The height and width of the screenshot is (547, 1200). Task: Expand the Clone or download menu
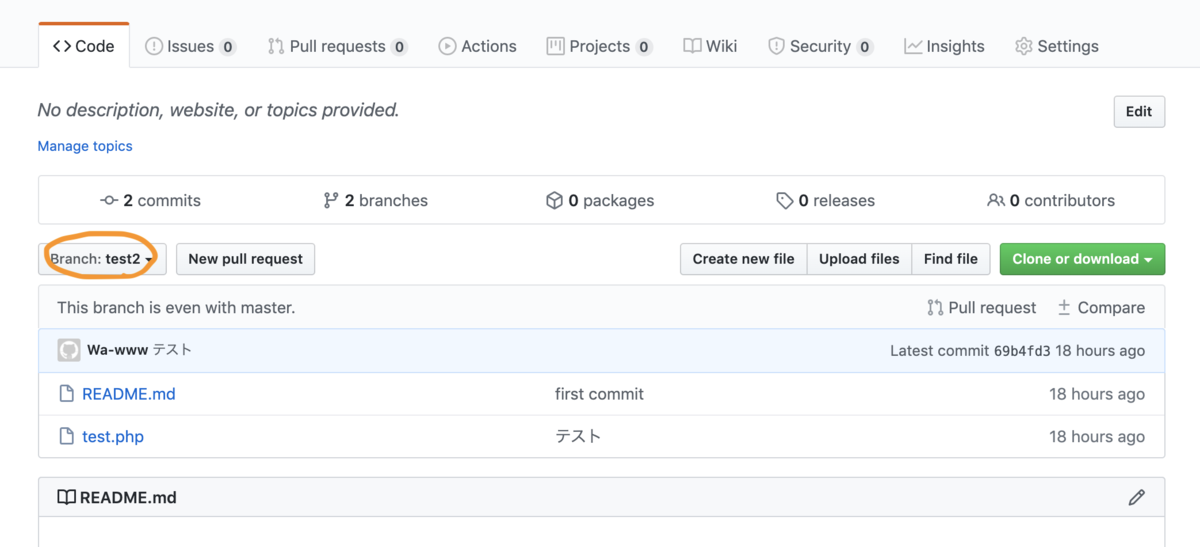tap(1082, 259)
